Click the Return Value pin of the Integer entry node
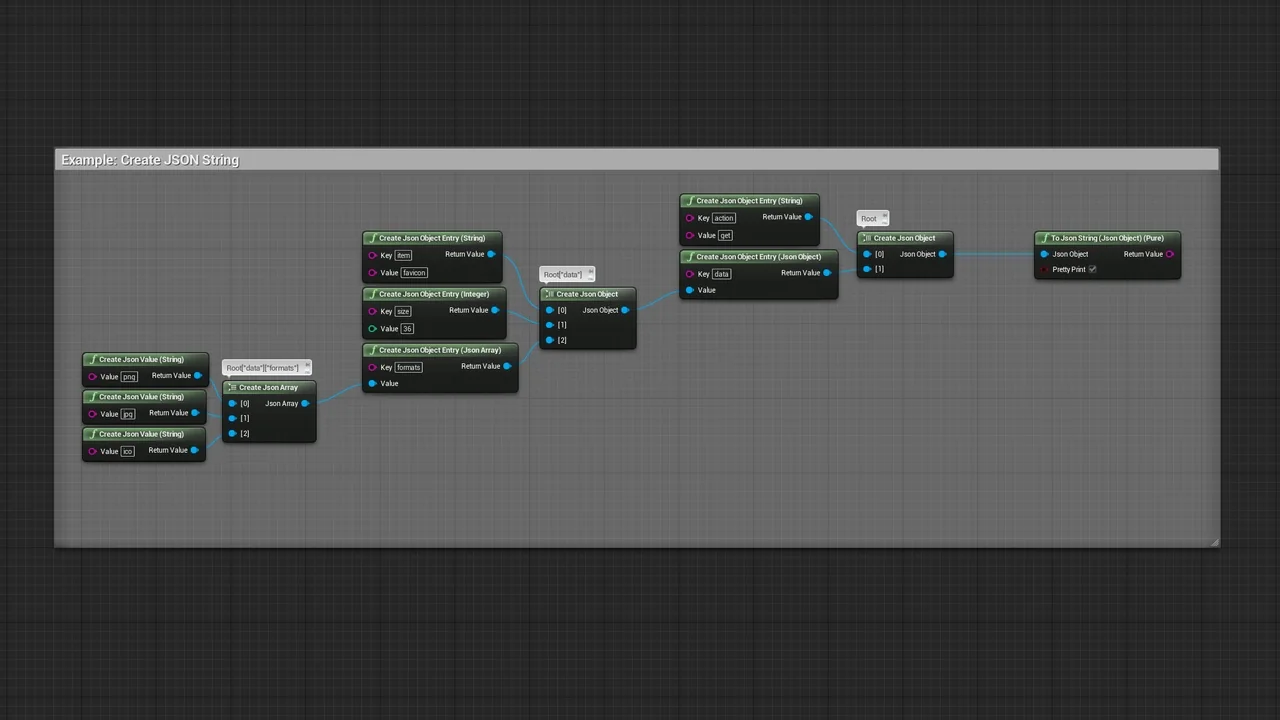1280x720 pixels. pyautogui.click(x=494, y=310)
